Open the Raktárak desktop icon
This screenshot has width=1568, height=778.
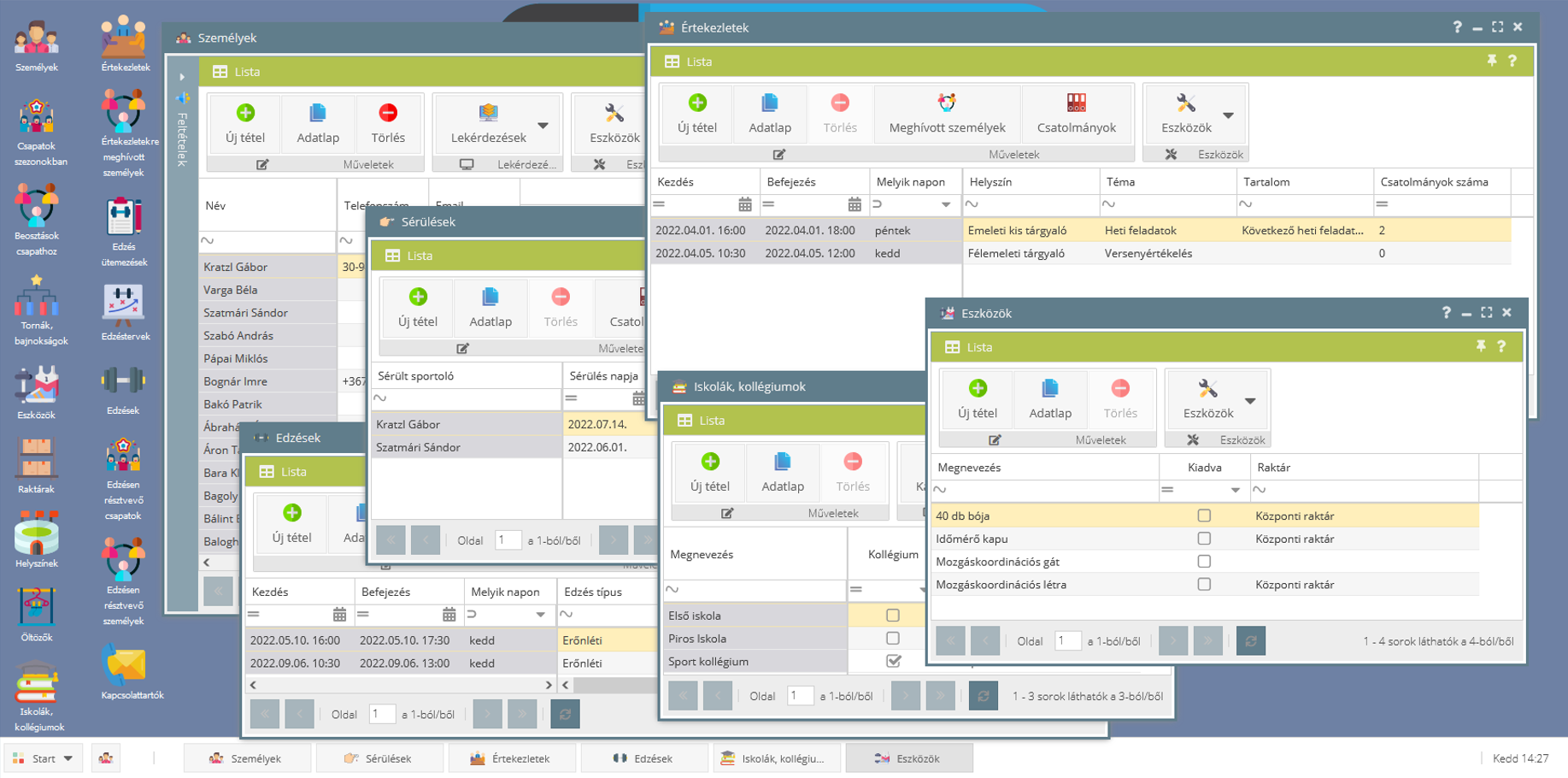point(36,463)
